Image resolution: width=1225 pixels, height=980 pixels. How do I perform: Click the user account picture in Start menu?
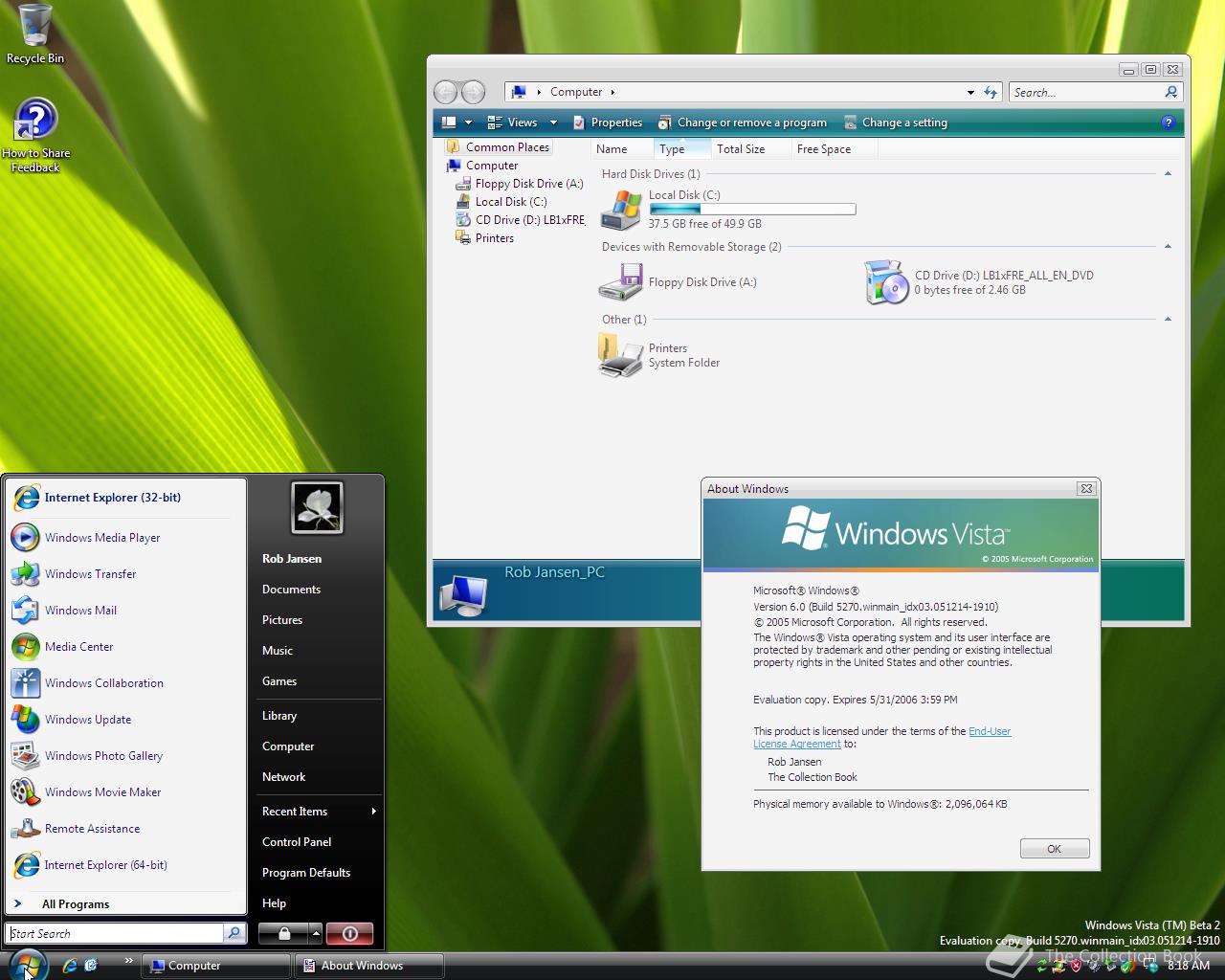[x=317, y=507]
